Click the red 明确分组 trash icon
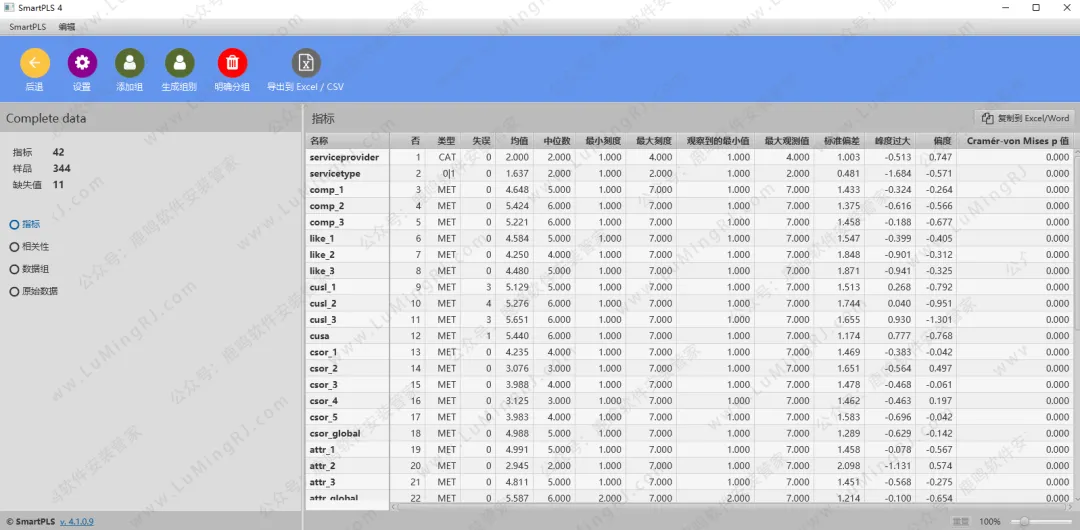 pyautogui.click(x=232, y=63)
